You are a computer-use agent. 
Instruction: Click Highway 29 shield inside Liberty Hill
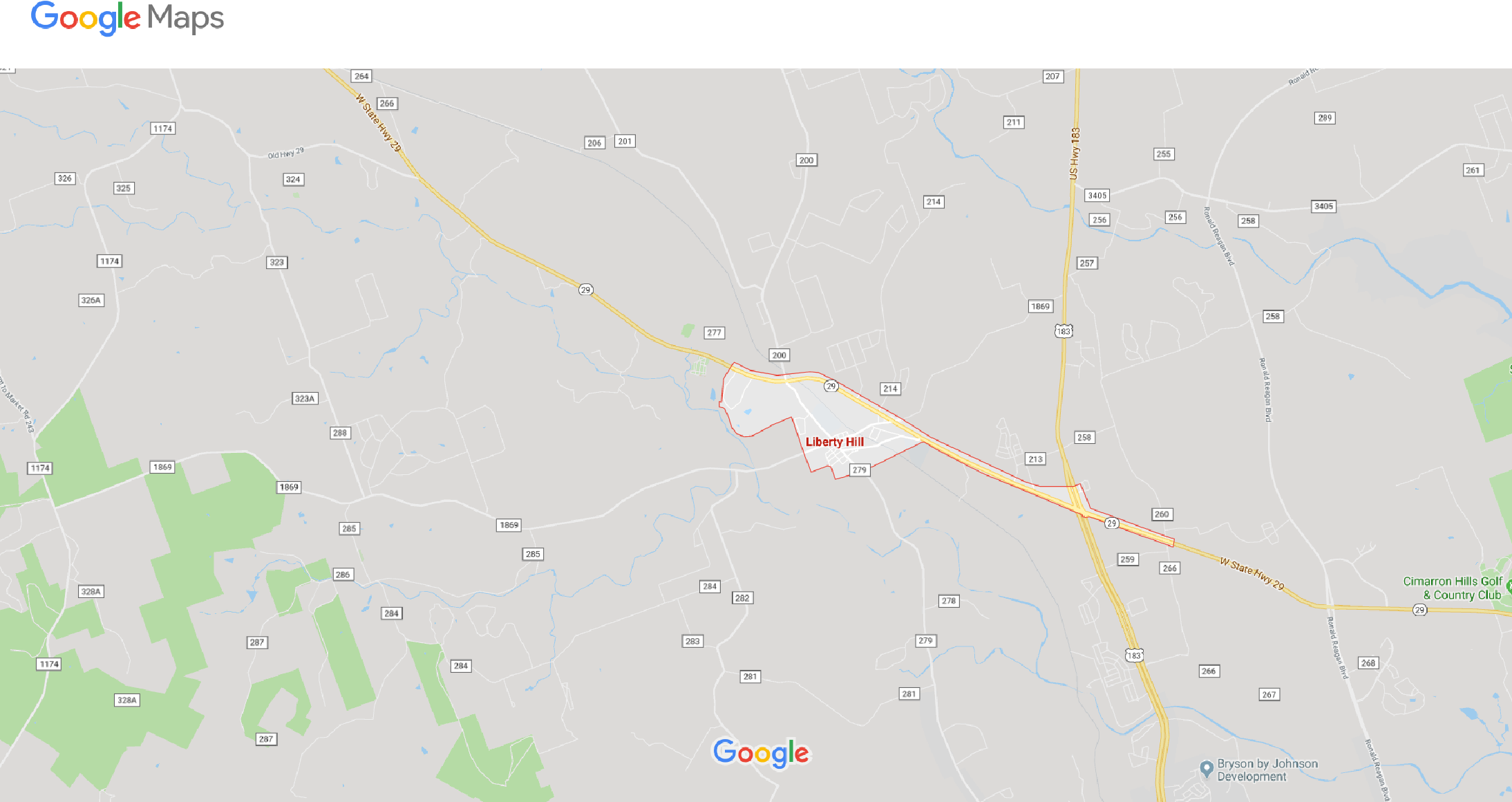click(831, 386)
